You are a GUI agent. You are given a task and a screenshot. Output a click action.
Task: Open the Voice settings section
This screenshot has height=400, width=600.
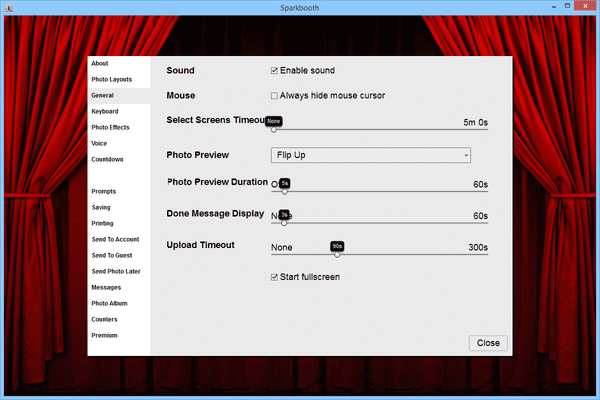[100, 143]
